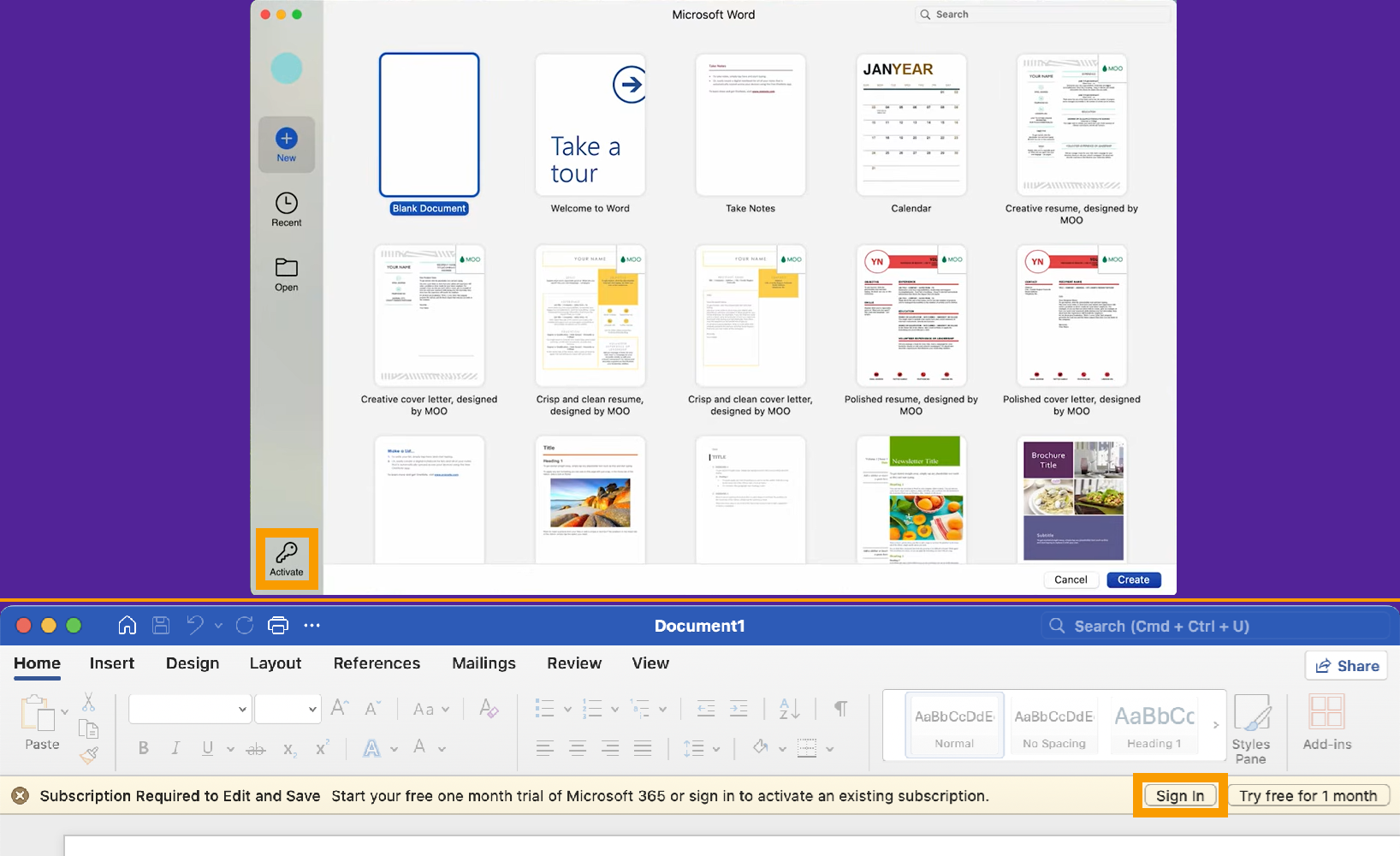Toggle Strikethrough formatting
1400x856 pixels.
256,749
